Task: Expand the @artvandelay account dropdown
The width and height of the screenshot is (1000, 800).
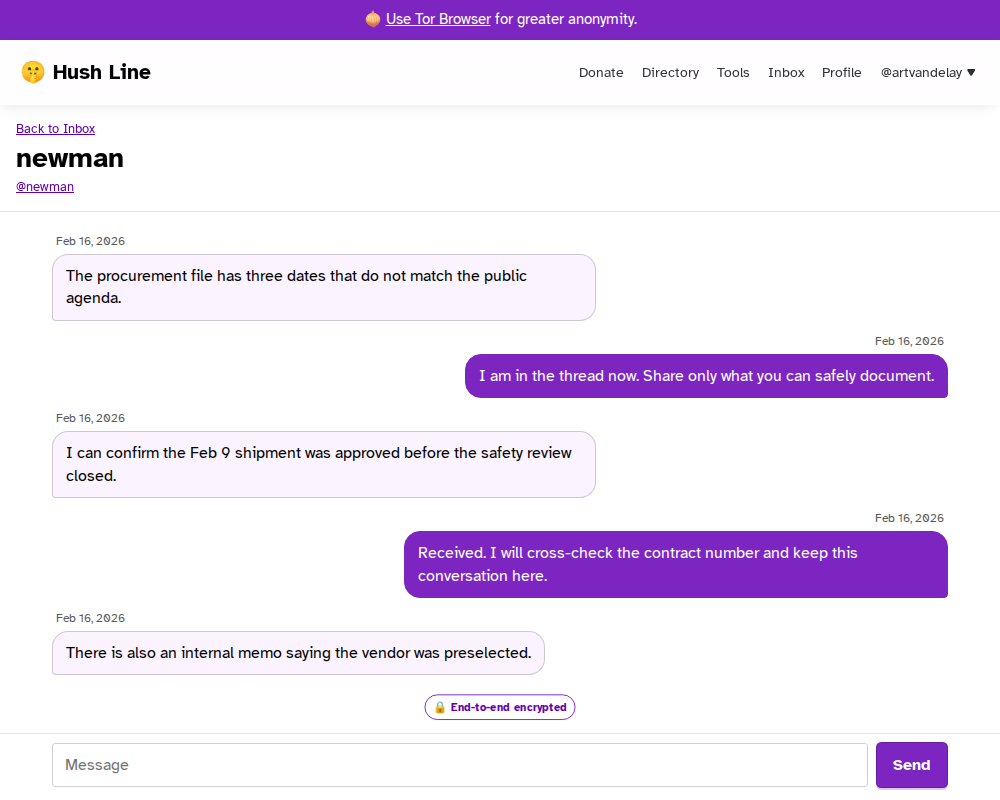Action: [x=928, y=73]
